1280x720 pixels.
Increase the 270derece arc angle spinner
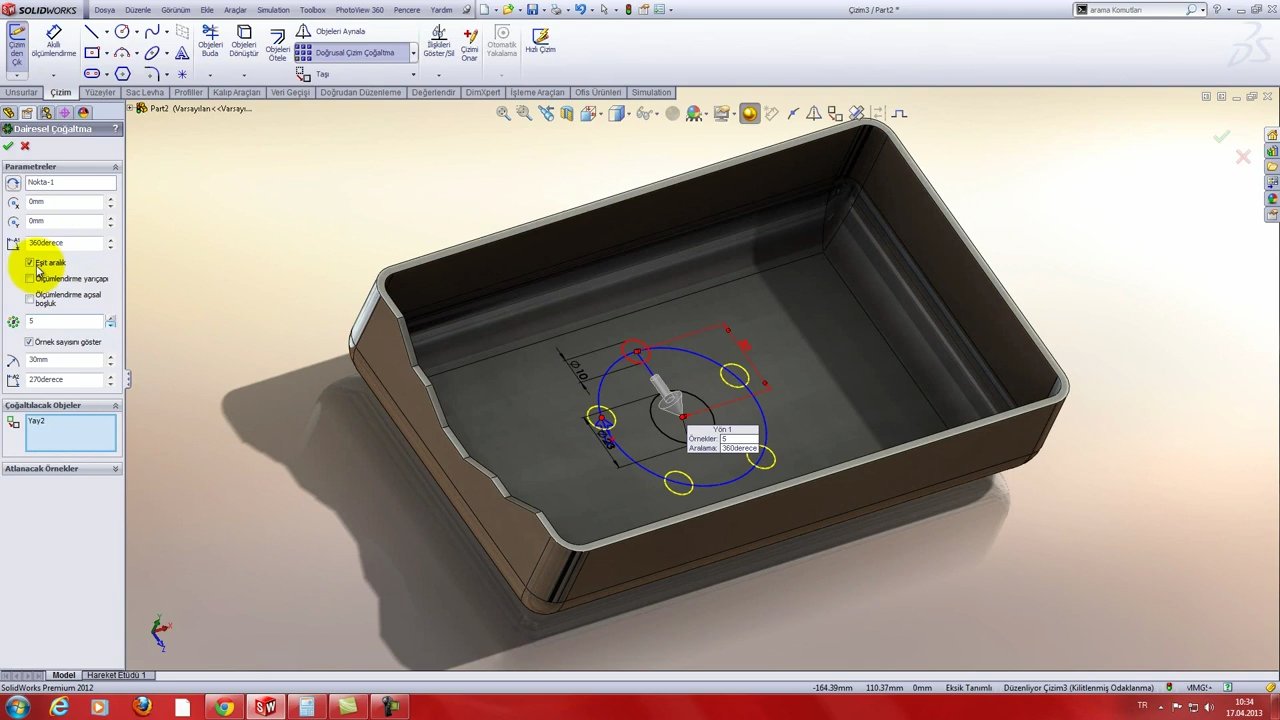point(110,377)
